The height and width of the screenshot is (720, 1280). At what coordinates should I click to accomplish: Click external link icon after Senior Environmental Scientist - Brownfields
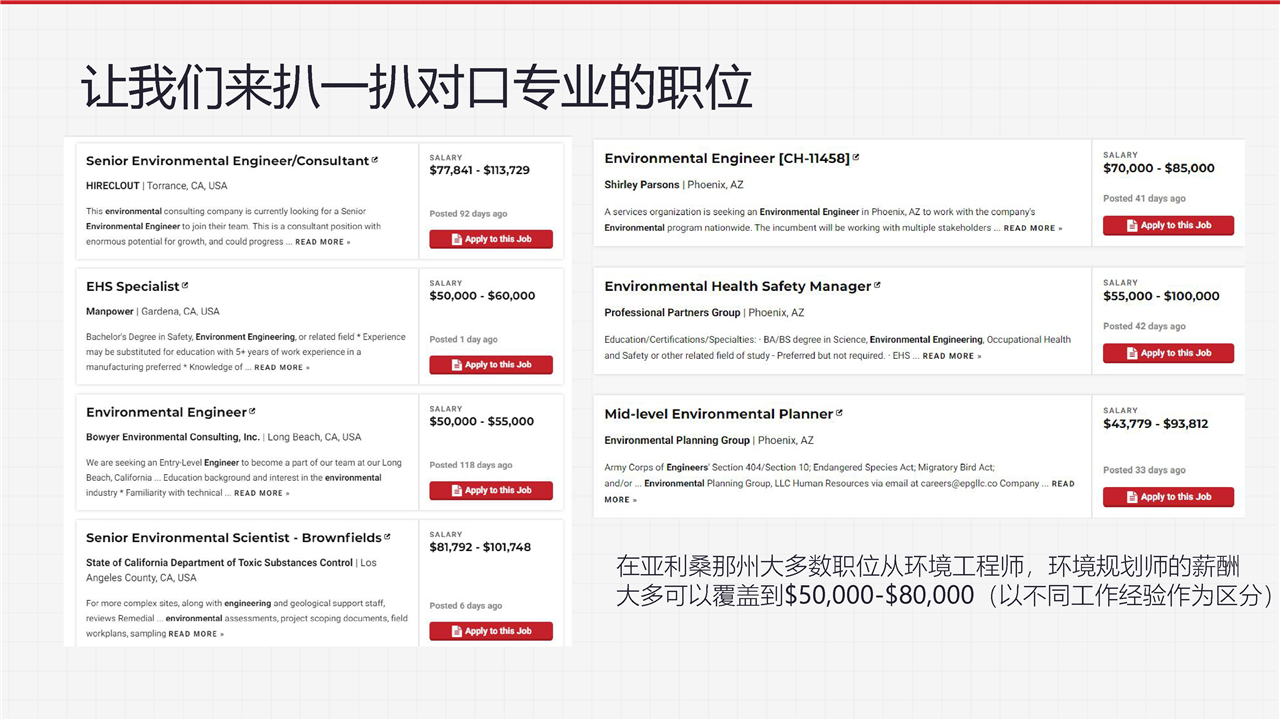point(387,536)
